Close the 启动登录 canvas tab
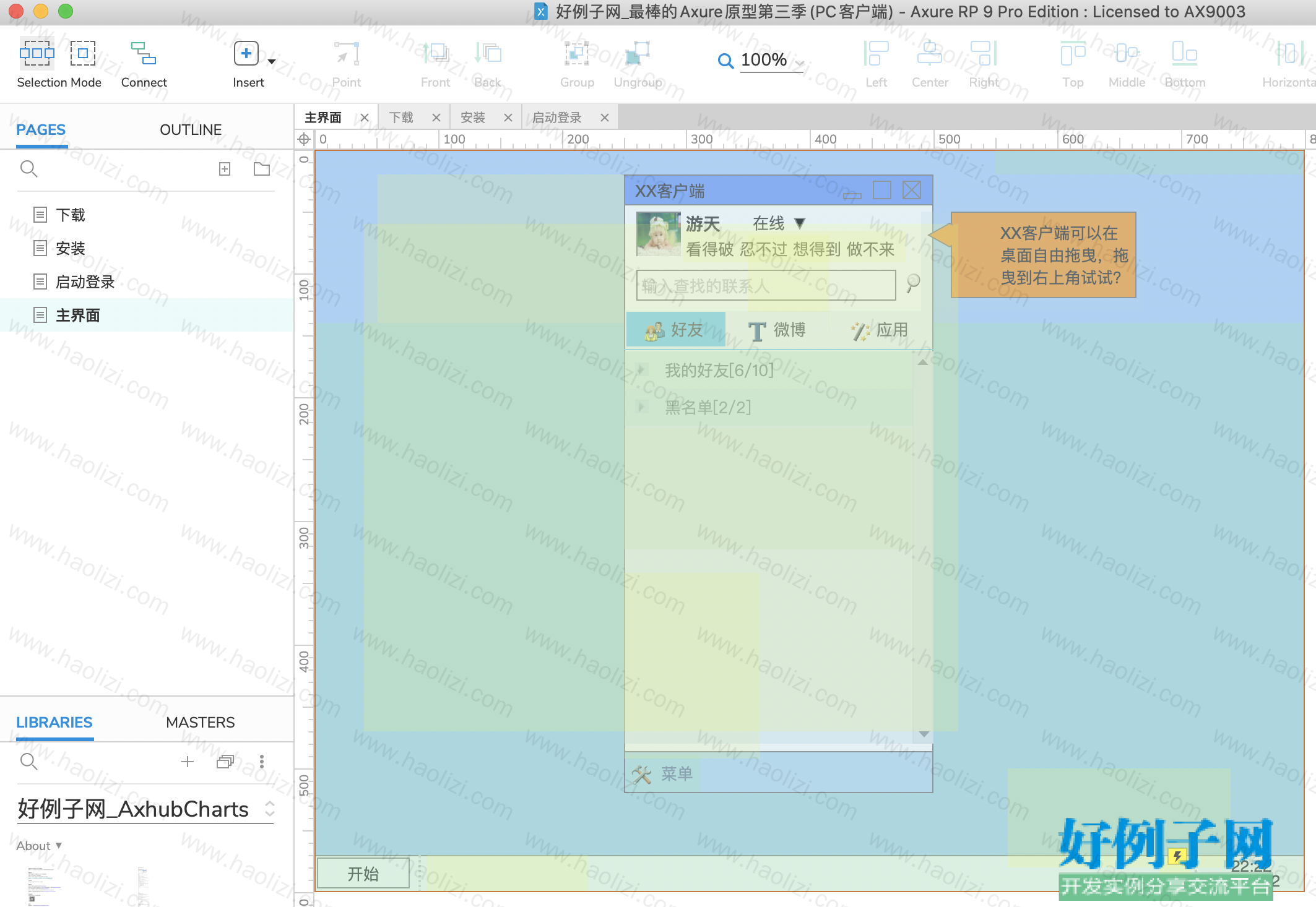 pyautogui.click(x=605, y=118)
